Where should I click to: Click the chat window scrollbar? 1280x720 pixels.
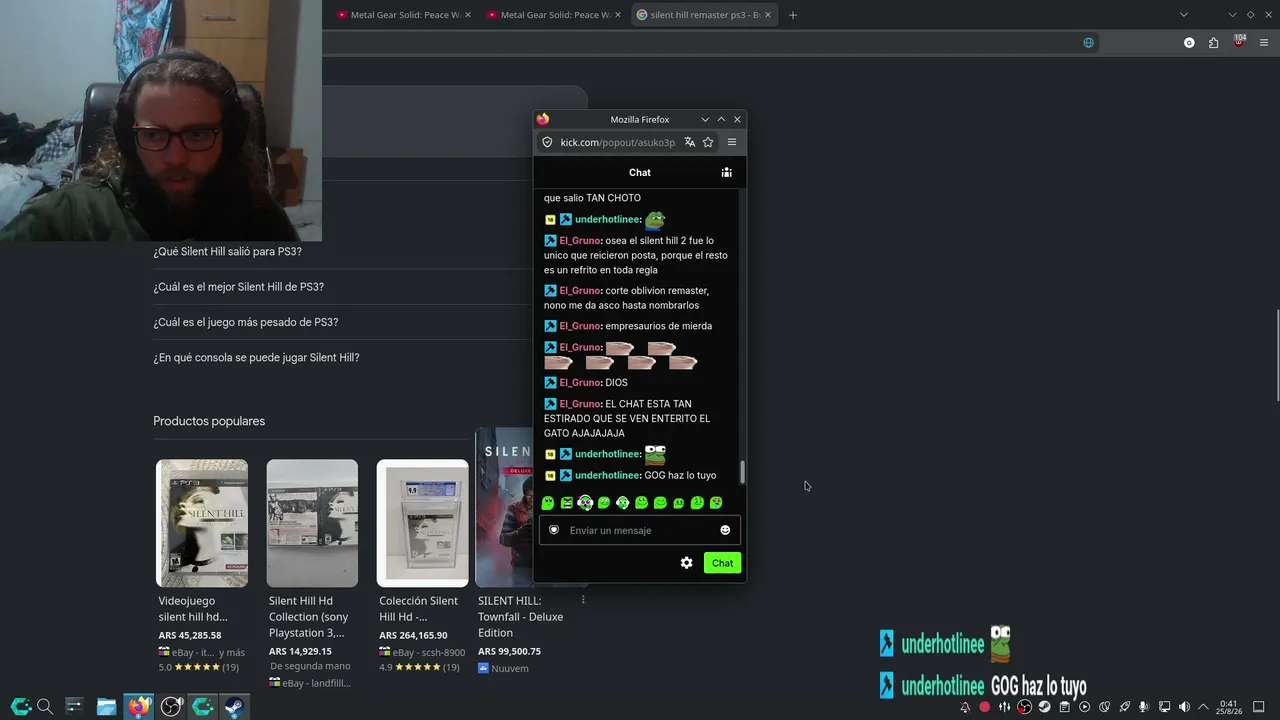click(x=742, y=473)
